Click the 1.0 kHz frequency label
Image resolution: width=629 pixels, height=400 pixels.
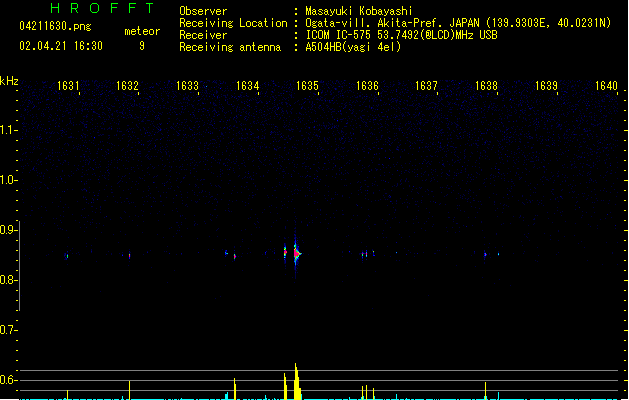click(x=8, y=180)
